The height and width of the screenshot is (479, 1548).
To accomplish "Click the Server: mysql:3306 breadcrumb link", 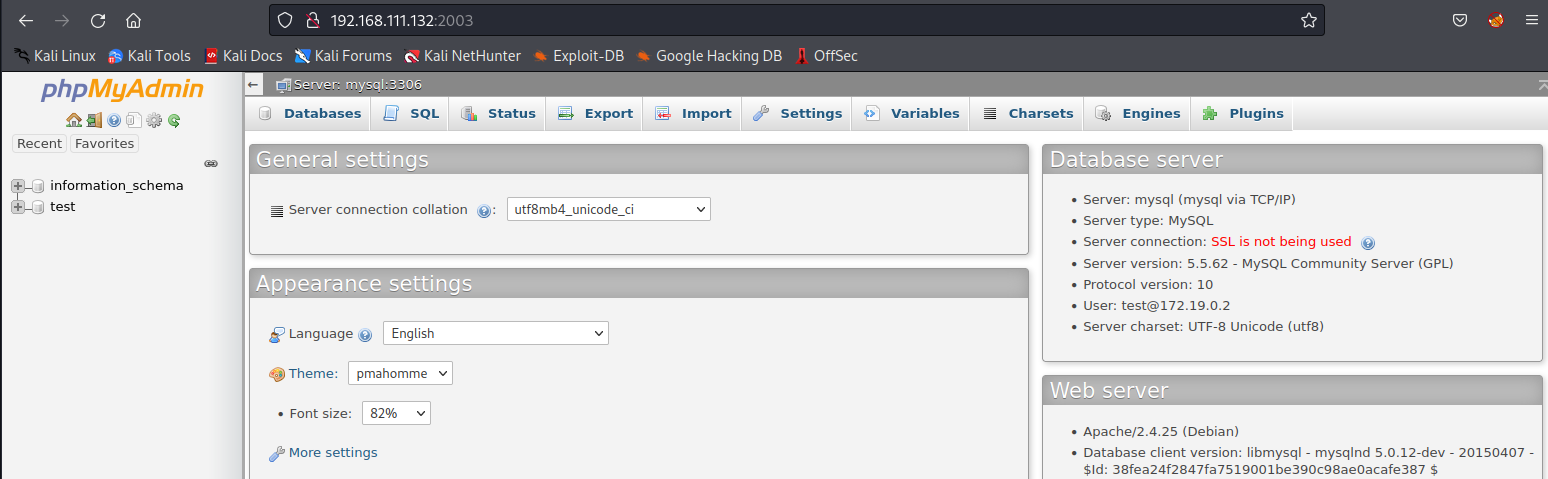I will coord(357,85).
